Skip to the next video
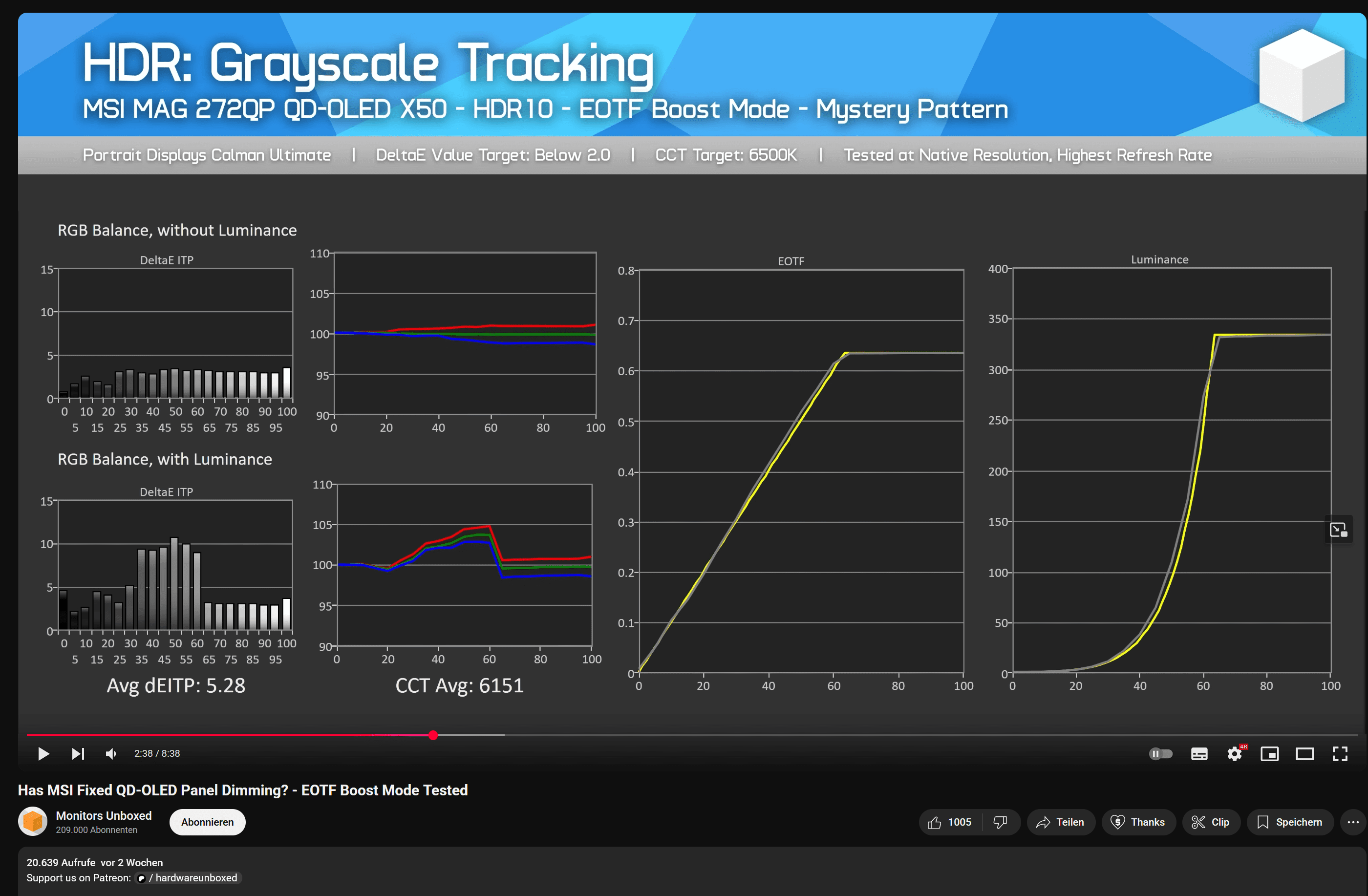The image size is (1368, 896). pos(78,753)
